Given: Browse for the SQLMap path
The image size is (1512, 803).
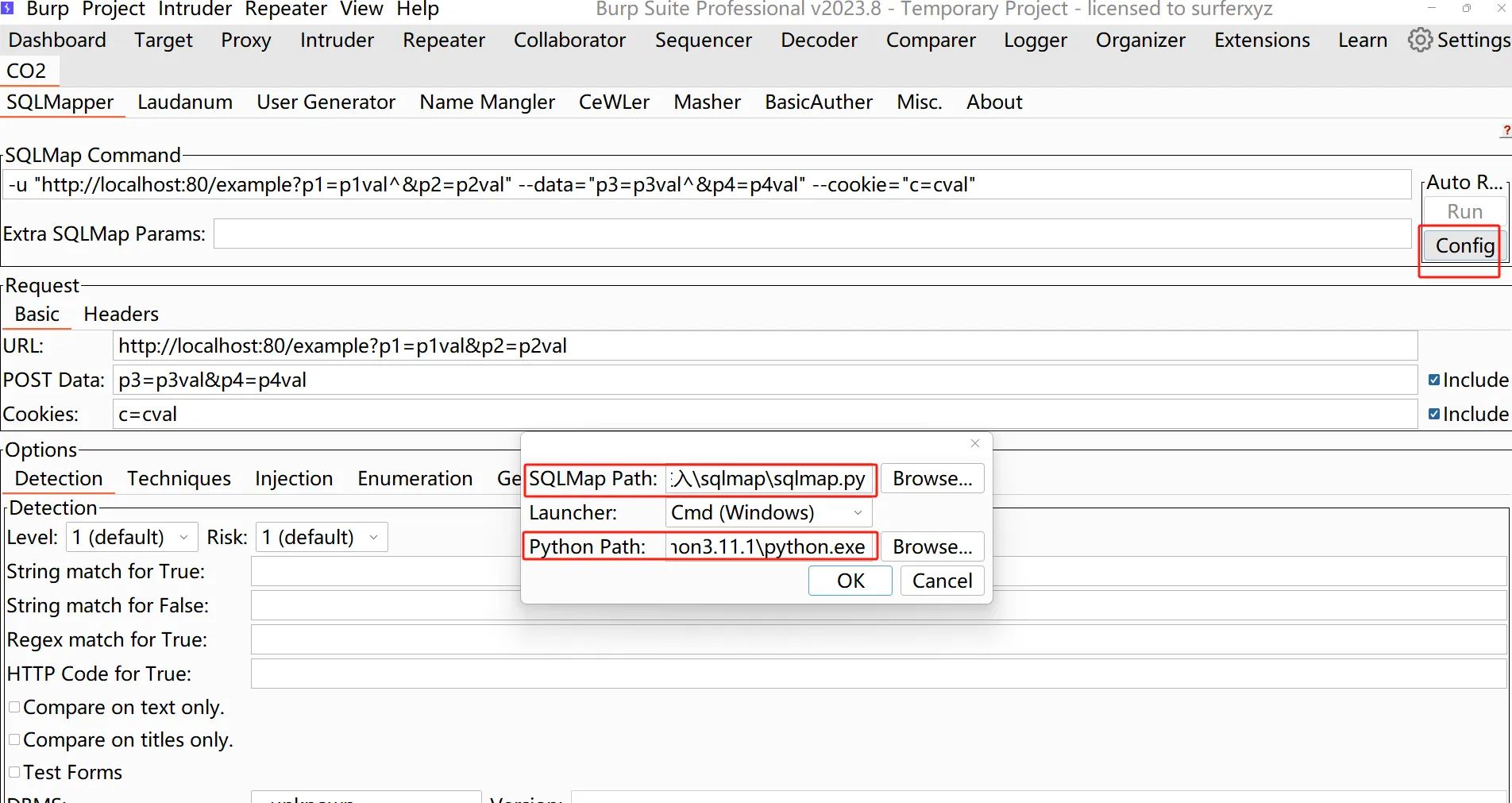Looking at the screenshot, I should click(x=932, y=478).
